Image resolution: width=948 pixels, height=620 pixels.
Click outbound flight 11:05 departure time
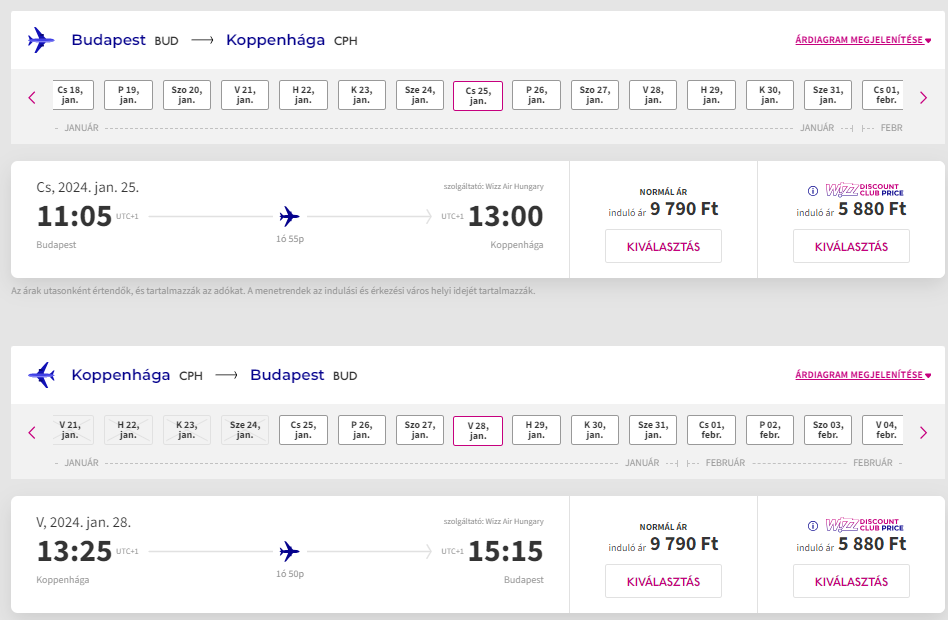pyautogui.click(x=74, y=216)
